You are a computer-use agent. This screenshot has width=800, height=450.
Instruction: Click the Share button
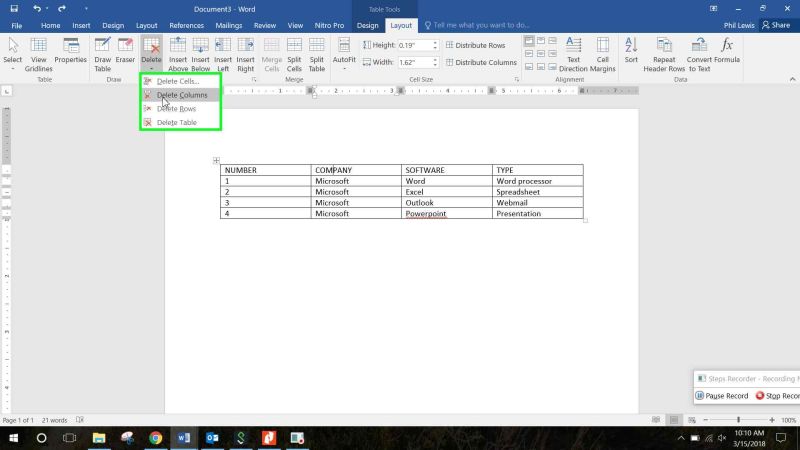click(x=776, y=25)
